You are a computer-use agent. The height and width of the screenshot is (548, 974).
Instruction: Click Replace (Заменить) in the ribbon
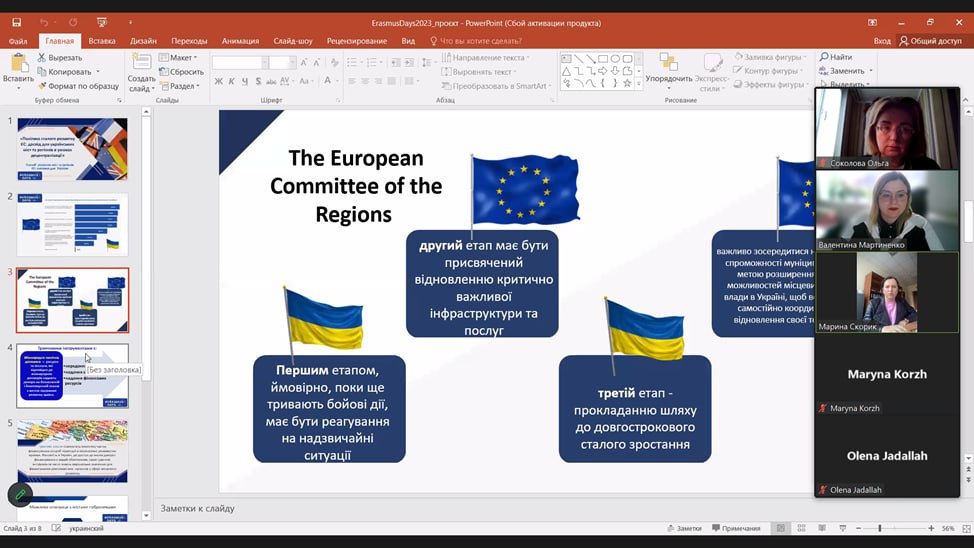point(842,70)
